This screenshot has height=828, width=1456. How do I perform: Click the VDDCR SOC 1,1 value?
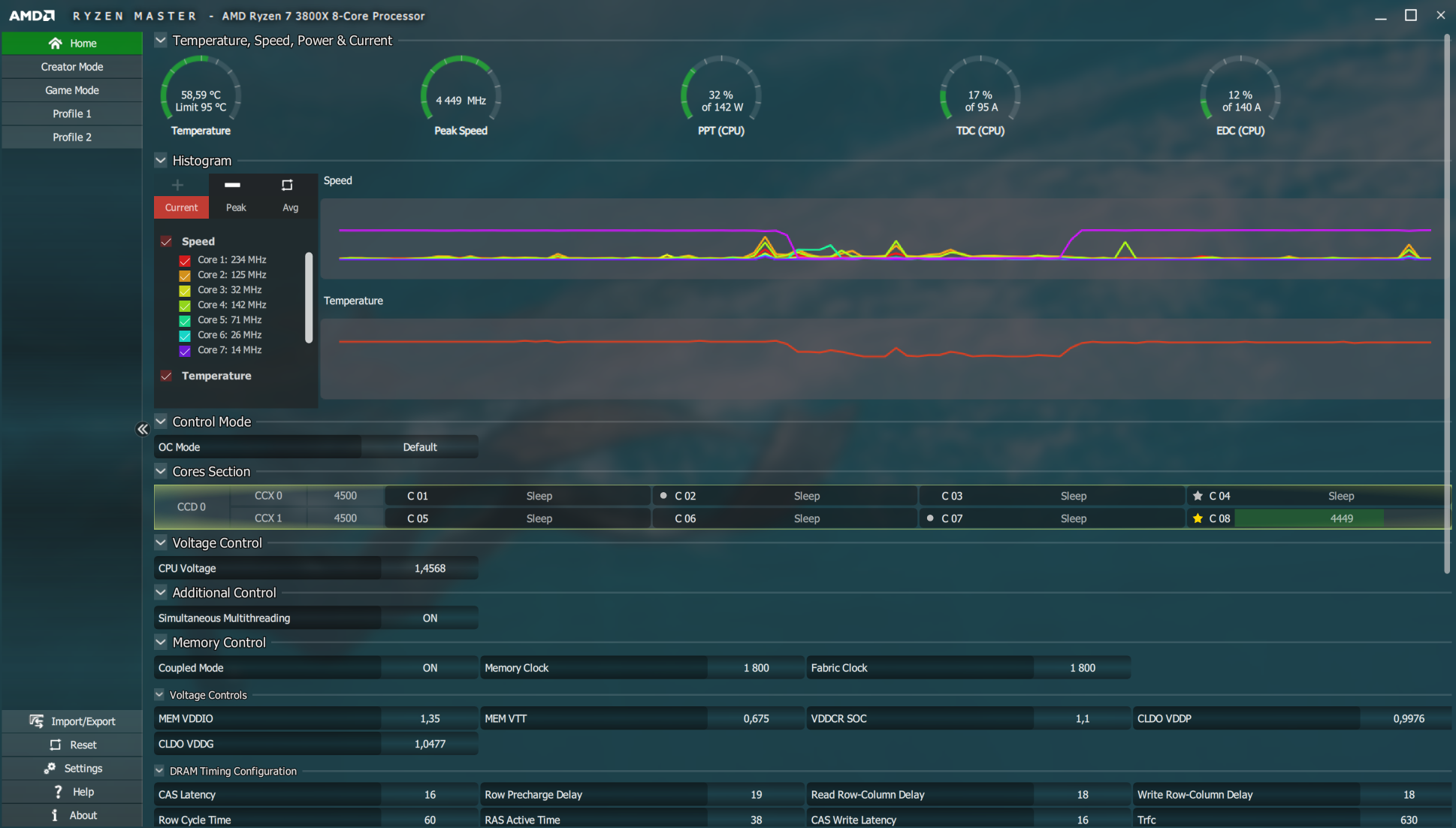(1083, 718)
